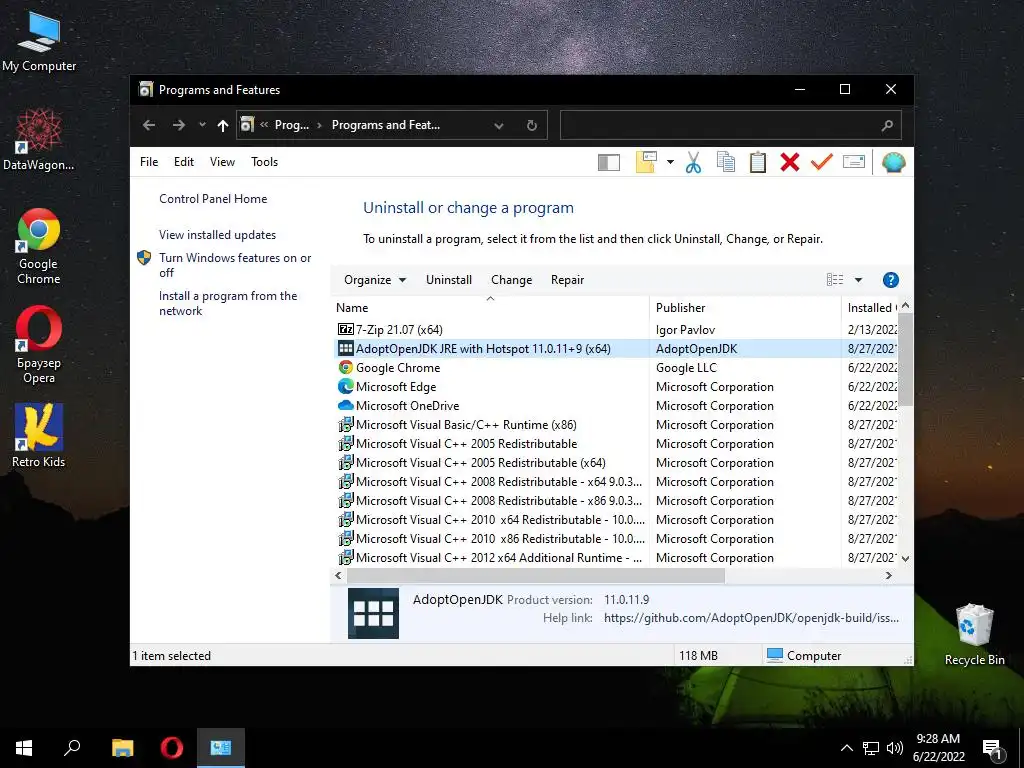The width and height of the screenshot is (1024, 768).
Task: Click the blue shell globe icon
Action: [x=893, y=162]
